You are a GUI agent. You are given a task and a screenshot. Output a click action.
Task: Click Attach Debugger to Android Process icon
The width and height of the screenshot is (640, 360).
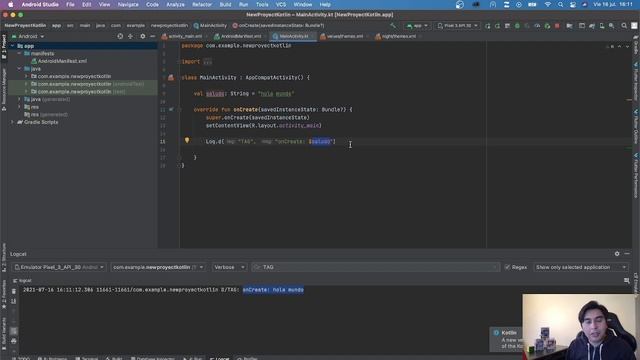pyautogui.click(x=547, y=25)
